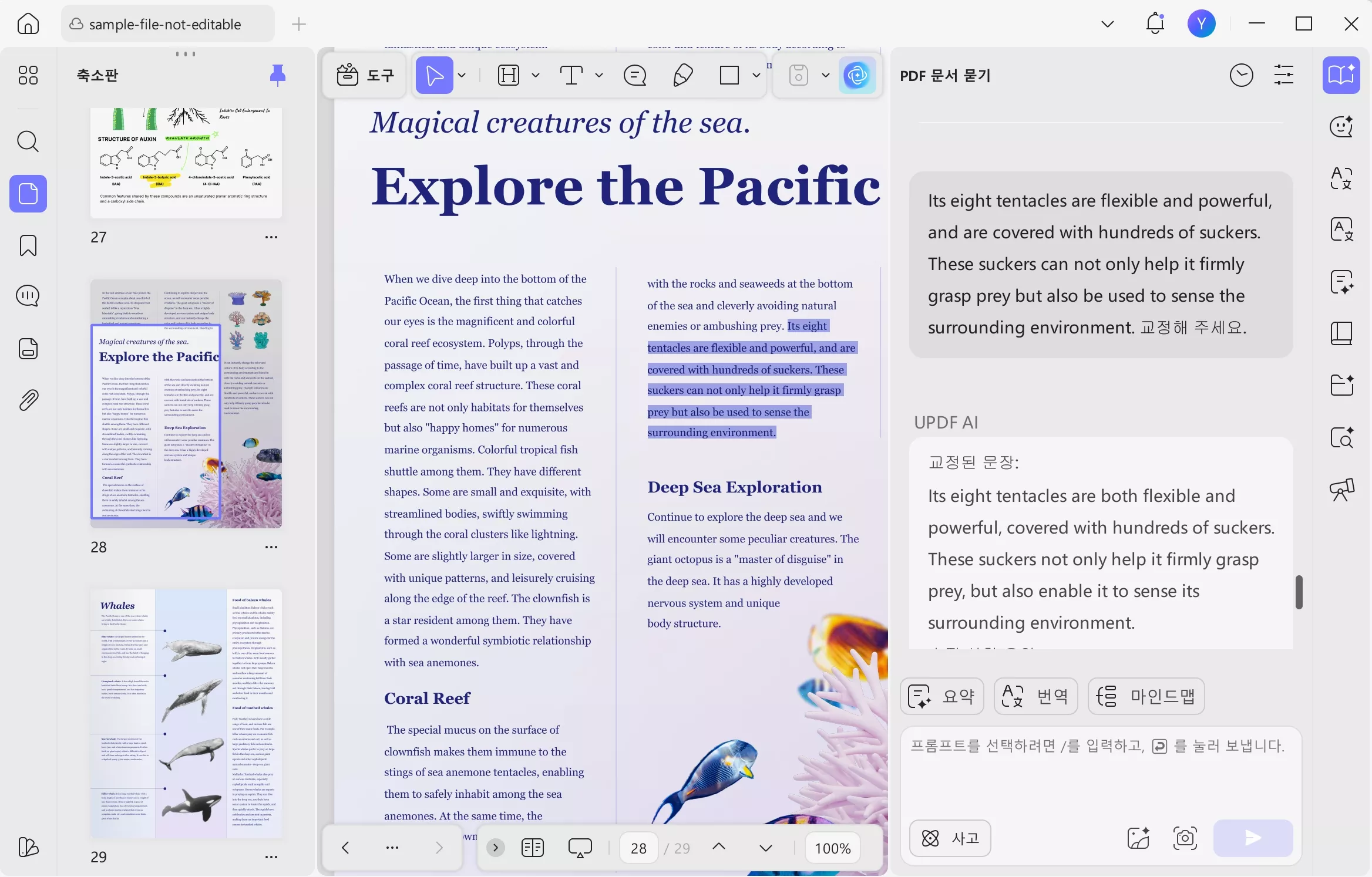Expand the select tool dropdown arrow
This screenshot has height=877, width=1372.
click(462, 75)
